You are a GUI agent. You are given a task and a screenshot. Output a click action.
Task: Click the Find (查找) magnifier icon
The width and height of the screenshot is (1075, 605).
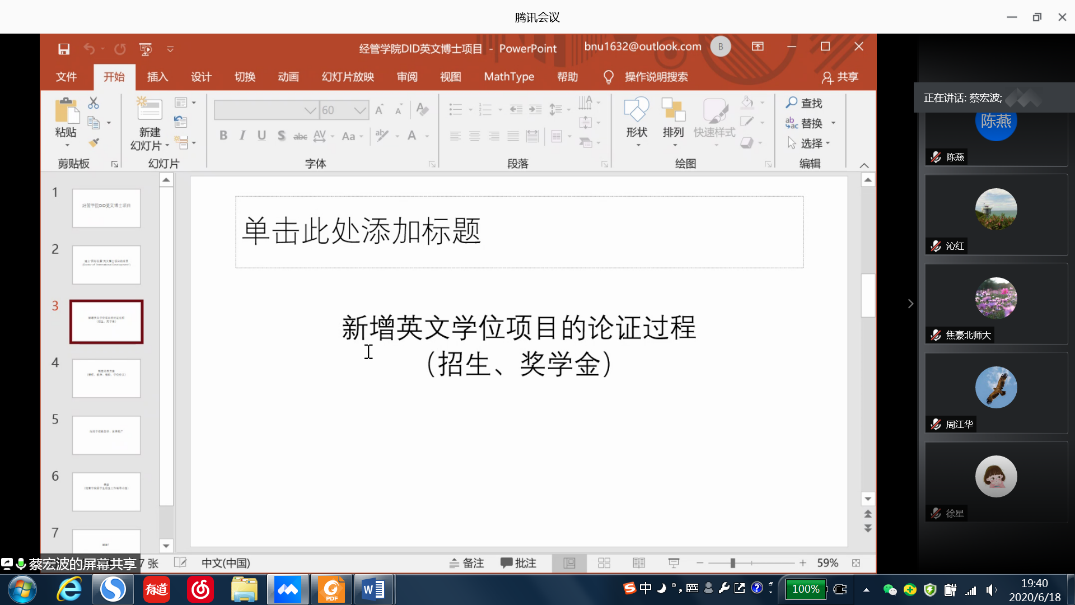coord(792,103)
